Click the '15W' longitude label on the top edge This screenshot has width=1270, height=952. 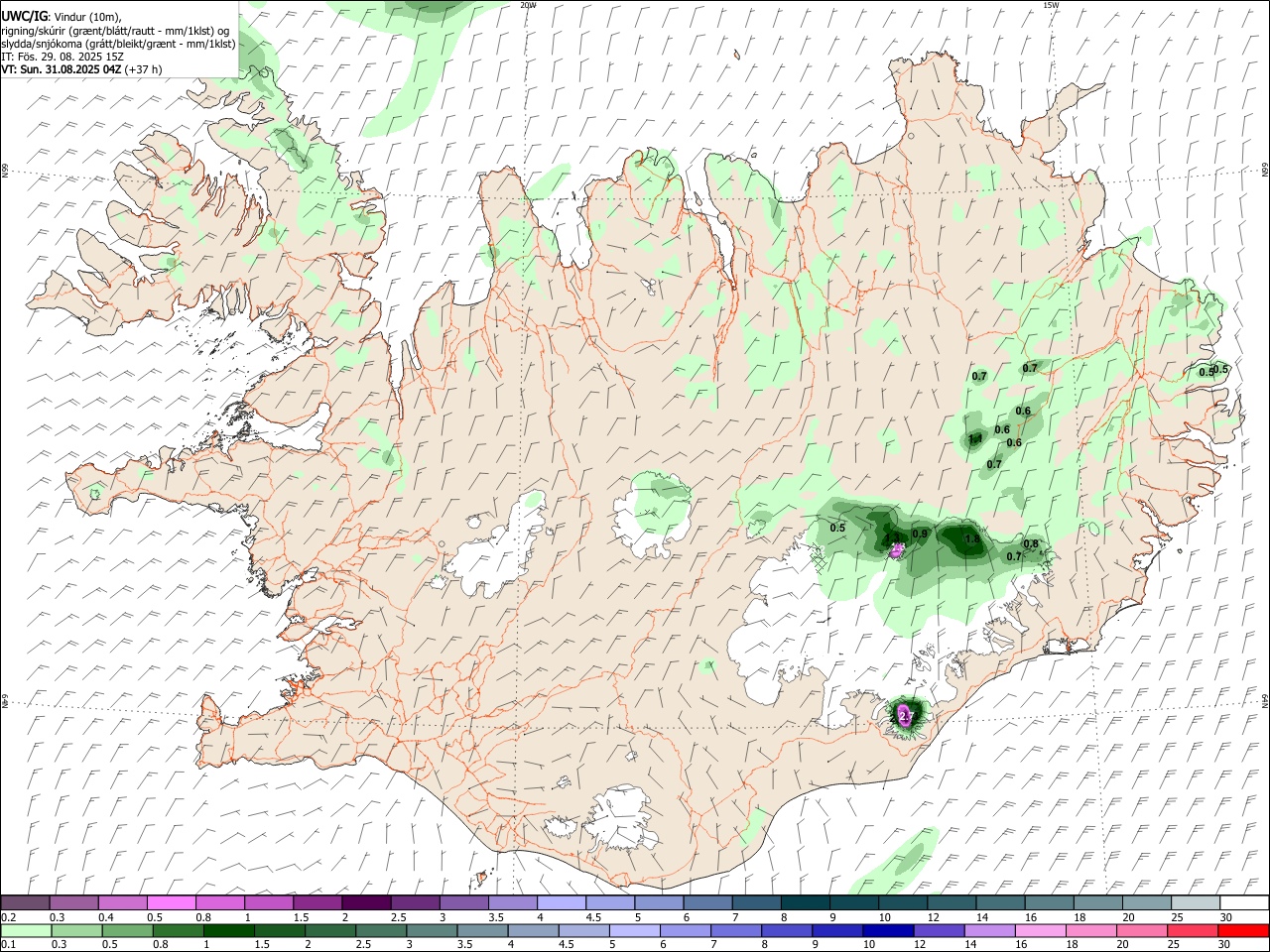tap(1050, 5)
